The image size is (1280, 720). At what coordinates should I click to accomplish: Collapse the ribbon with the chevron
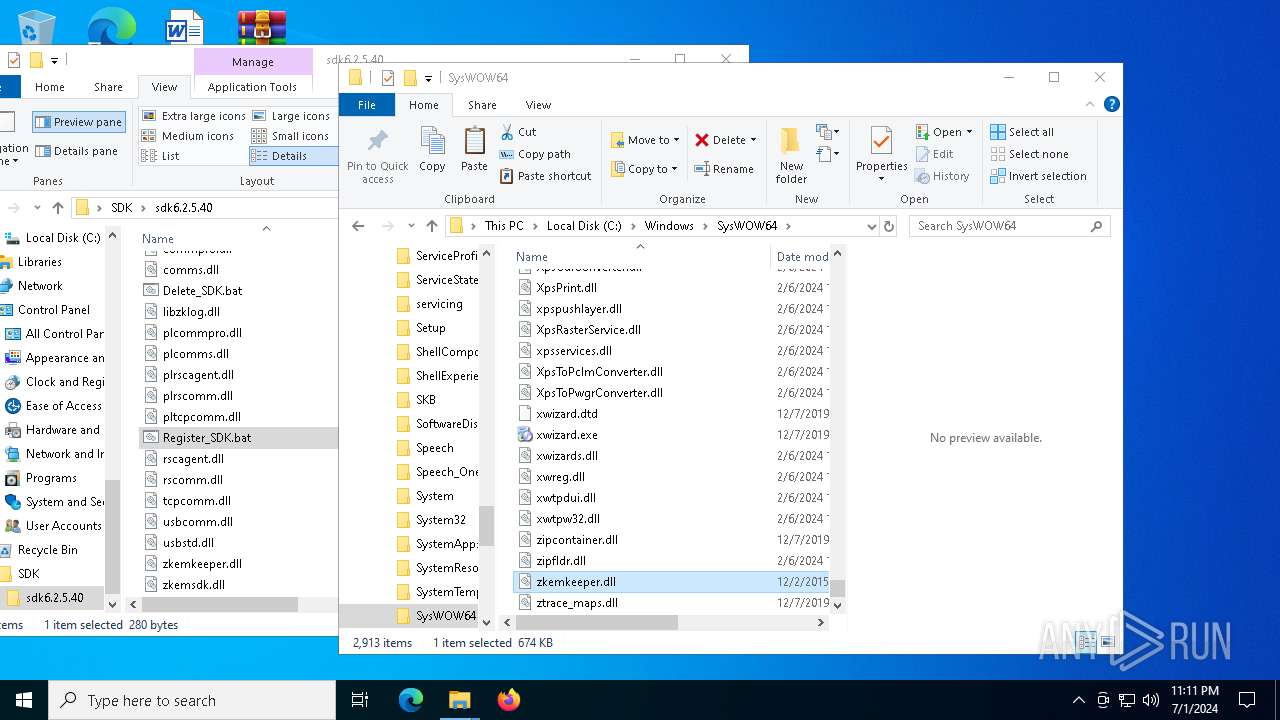[x=1091, y=104]
